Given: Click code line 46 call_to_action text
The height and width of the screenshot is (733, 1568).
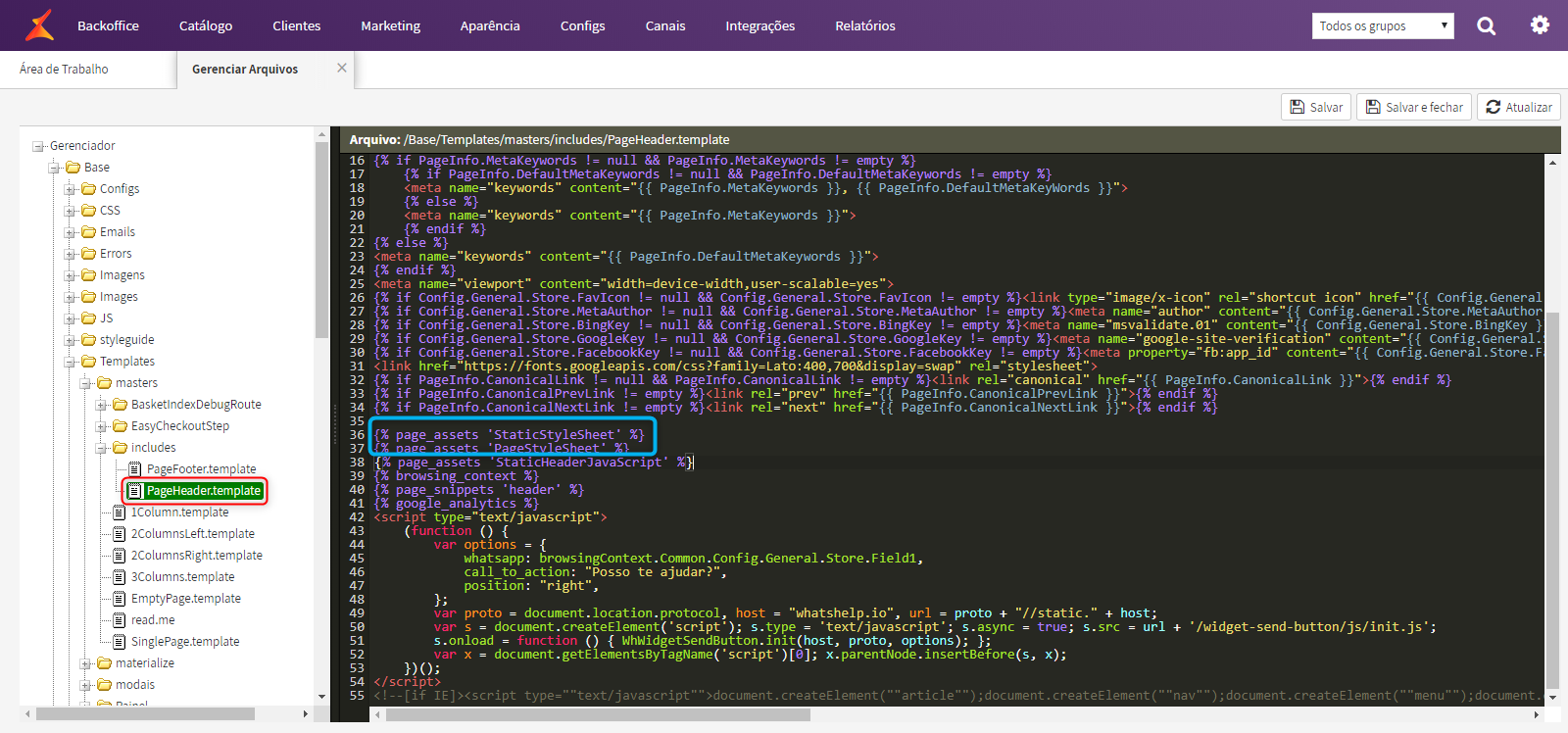Looking at the screenshot, I should [596, 571].
